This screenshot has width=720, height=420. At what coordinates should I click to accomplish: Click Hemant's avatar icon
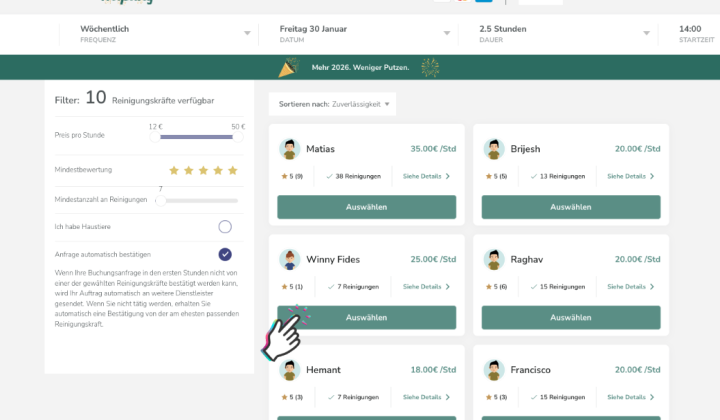[289, 370]
